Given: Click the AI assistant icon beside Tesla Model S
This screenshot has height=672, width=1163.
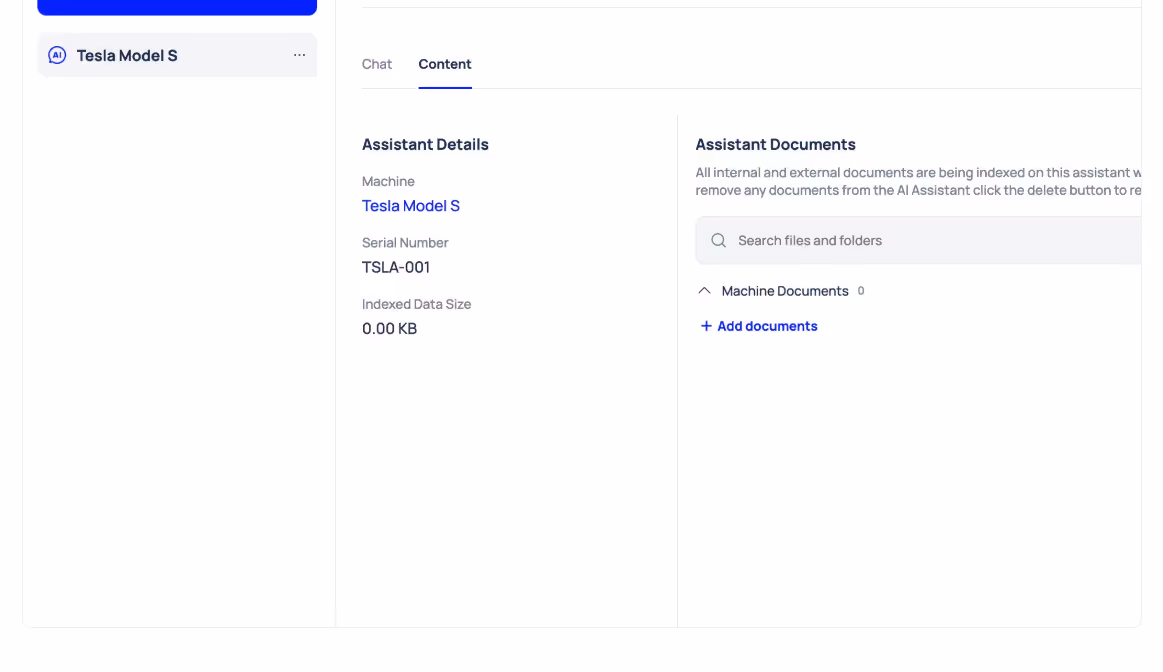Looking at the screenshot, I should pos(57,56).
